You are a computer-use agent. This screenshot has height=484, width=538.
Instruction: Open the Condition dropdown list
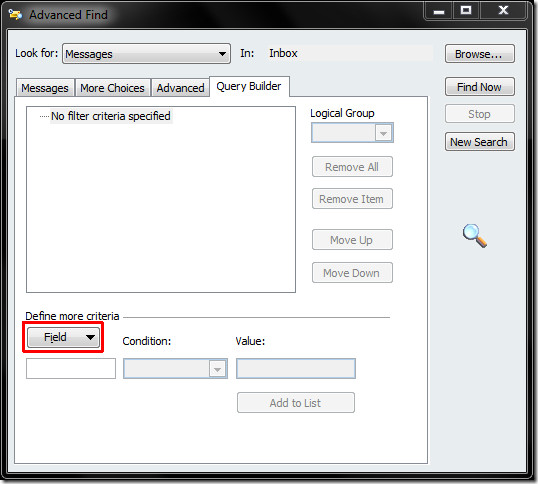(x=175, y=369)
